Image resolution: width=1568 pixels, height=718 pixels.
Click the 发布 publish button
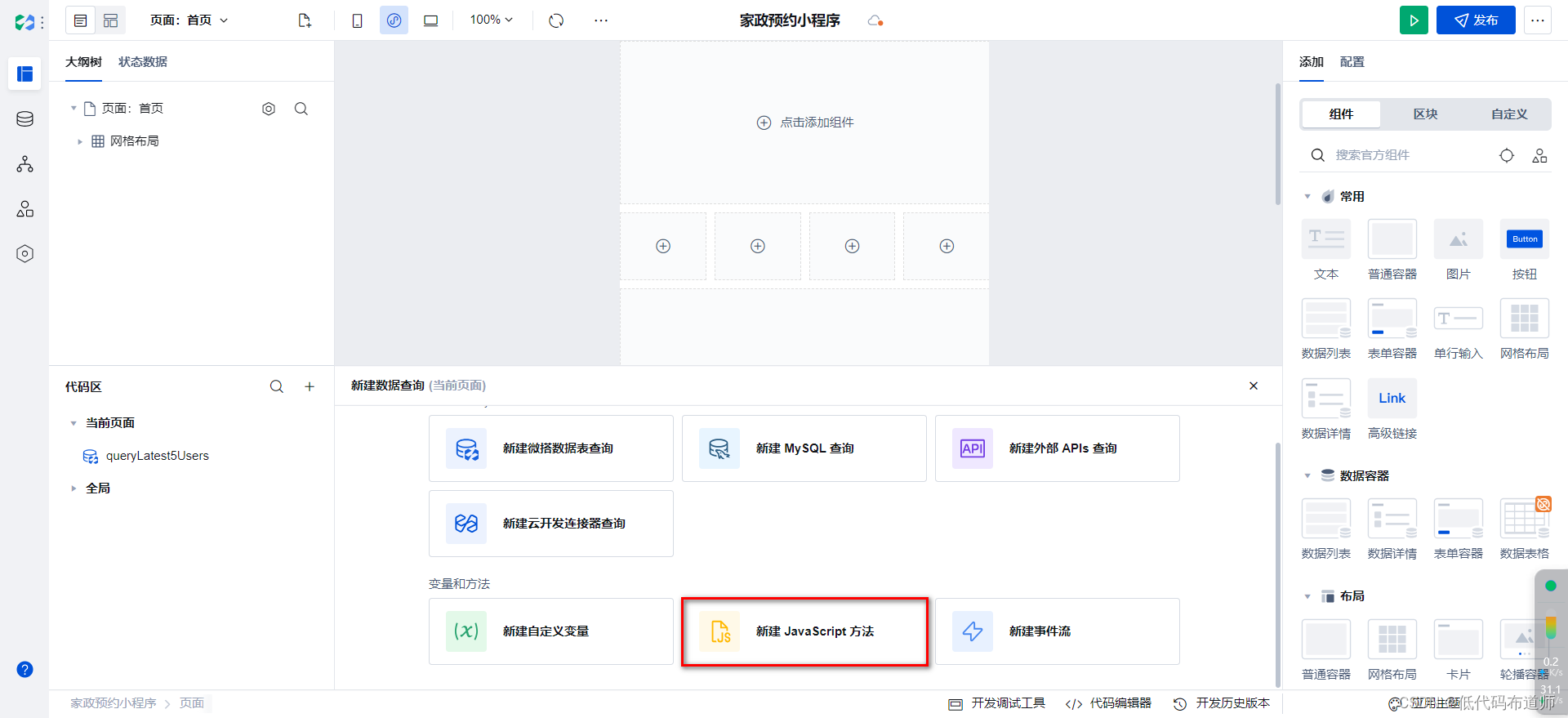tap(1476, 20)
